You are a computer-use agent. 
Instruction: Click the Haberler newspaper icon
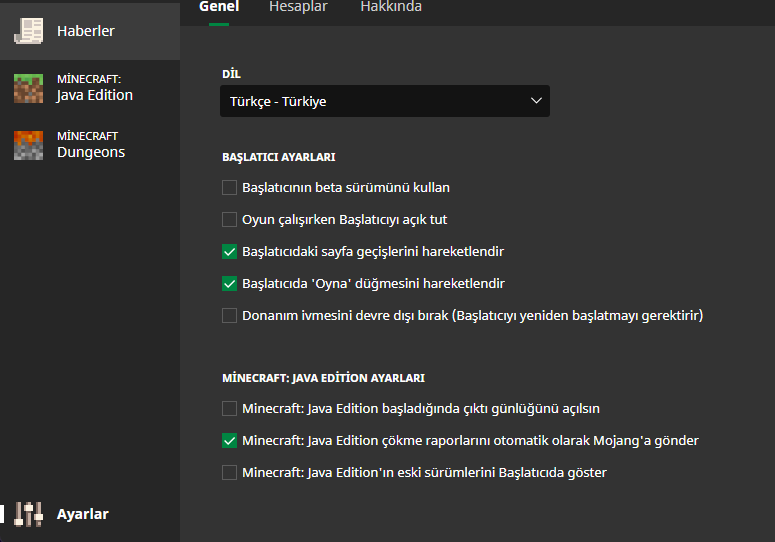28,31
